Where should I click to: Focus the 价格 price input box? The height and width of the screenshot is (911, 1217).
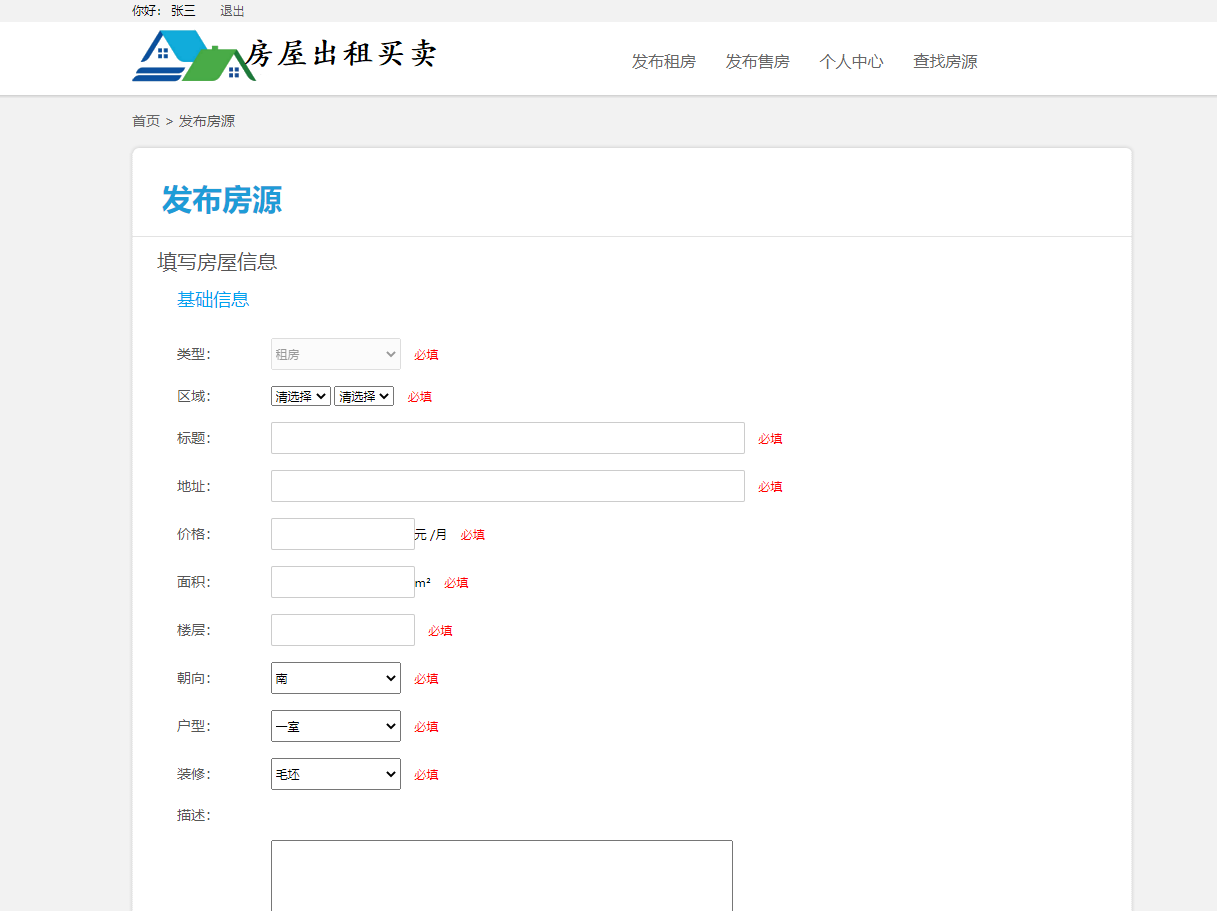pyautogui.click(x=342, y=533)
